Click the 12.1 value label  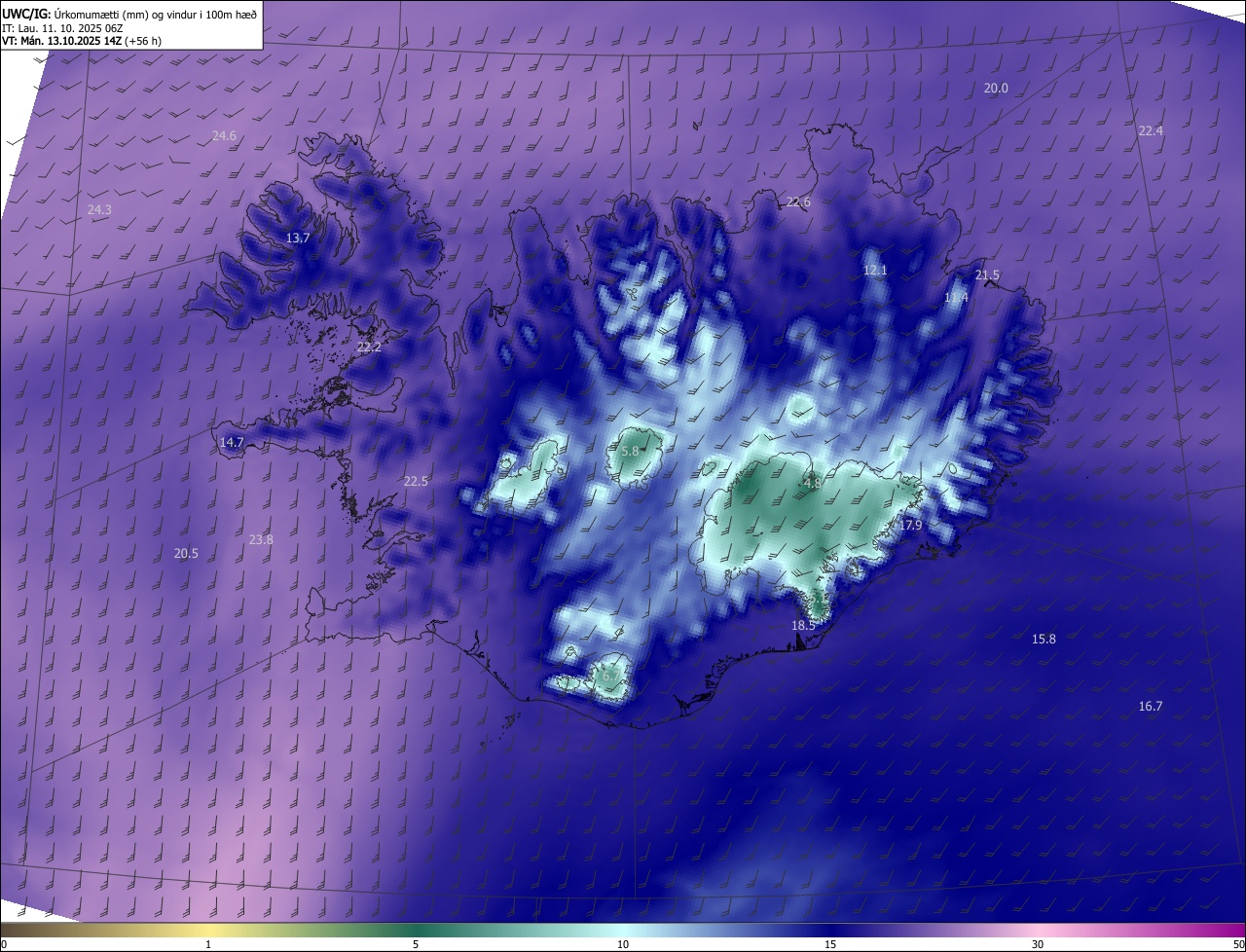[x=875, y=270]
